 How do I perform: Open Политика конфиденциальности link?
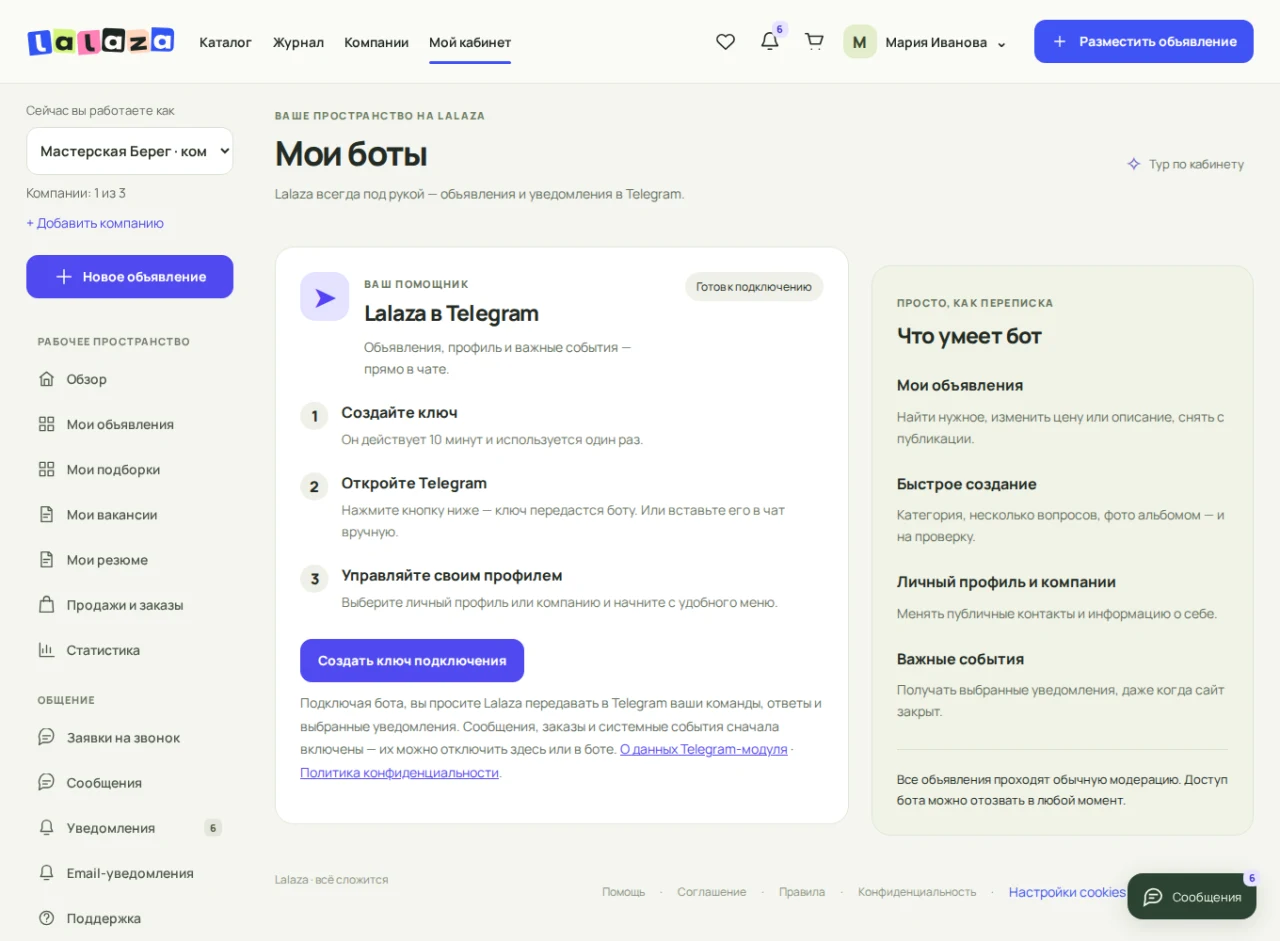[x=399, y=773]
